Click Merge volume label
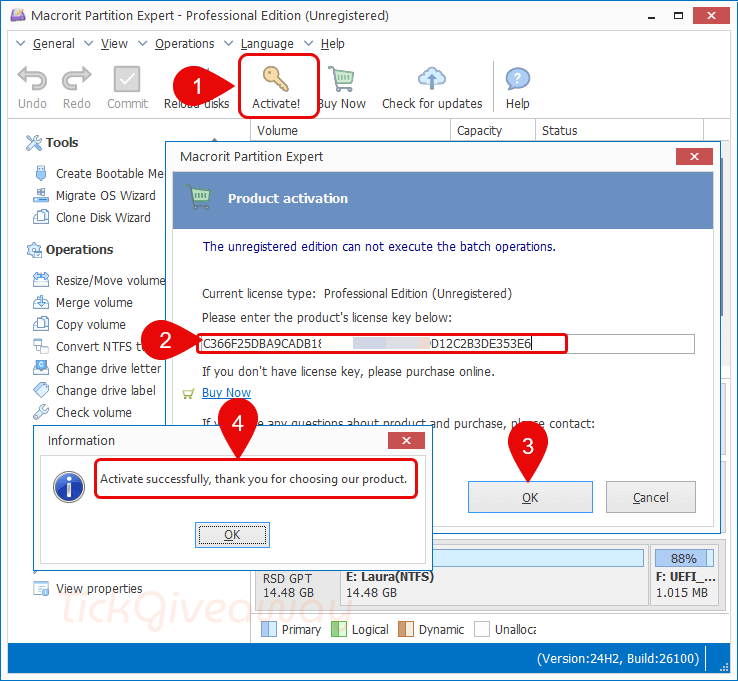The width and height of the screenshot is (738, 681). point(94,302)
